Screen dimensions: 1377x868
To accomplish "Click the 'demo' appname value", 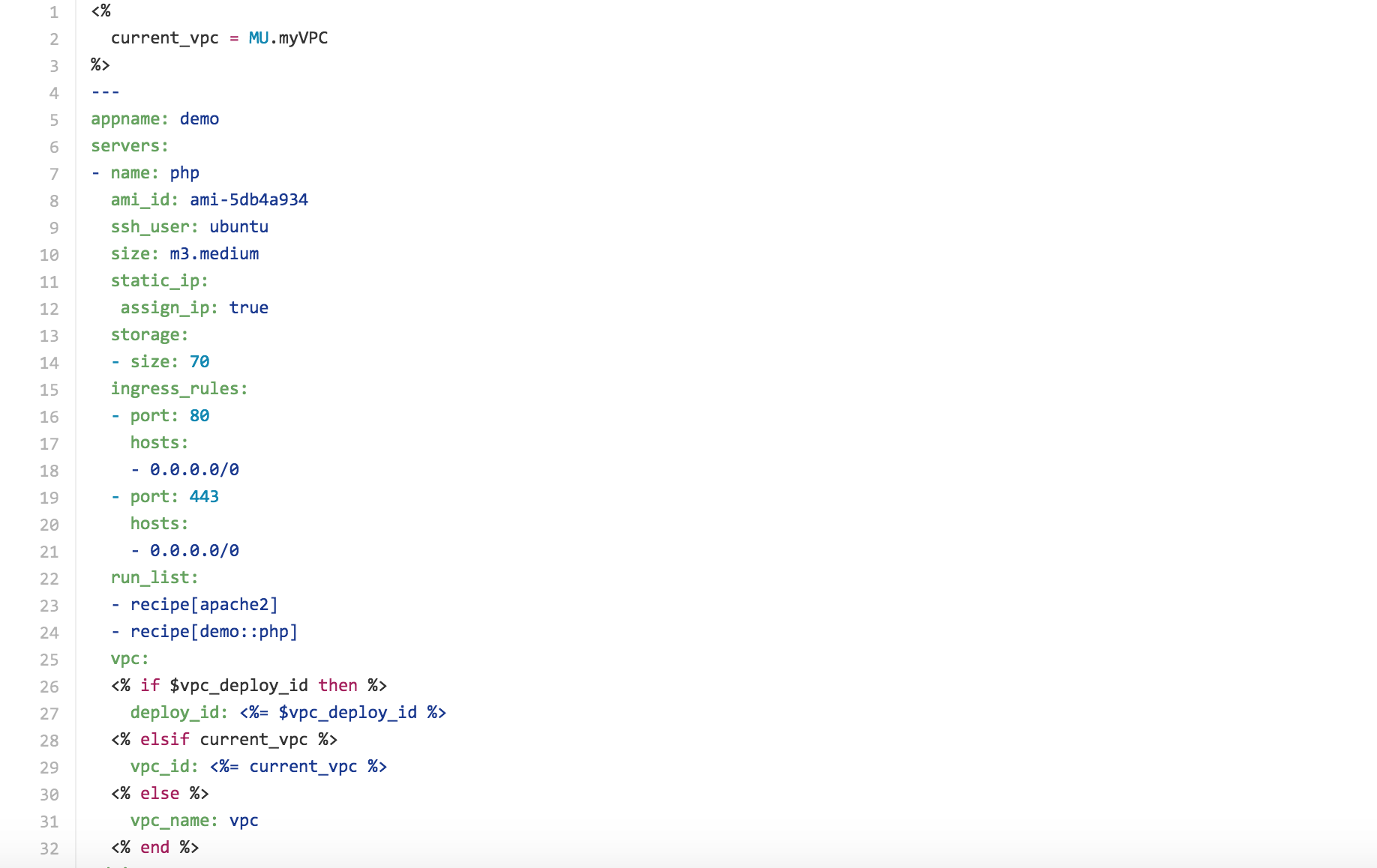I will pos(199,119).
